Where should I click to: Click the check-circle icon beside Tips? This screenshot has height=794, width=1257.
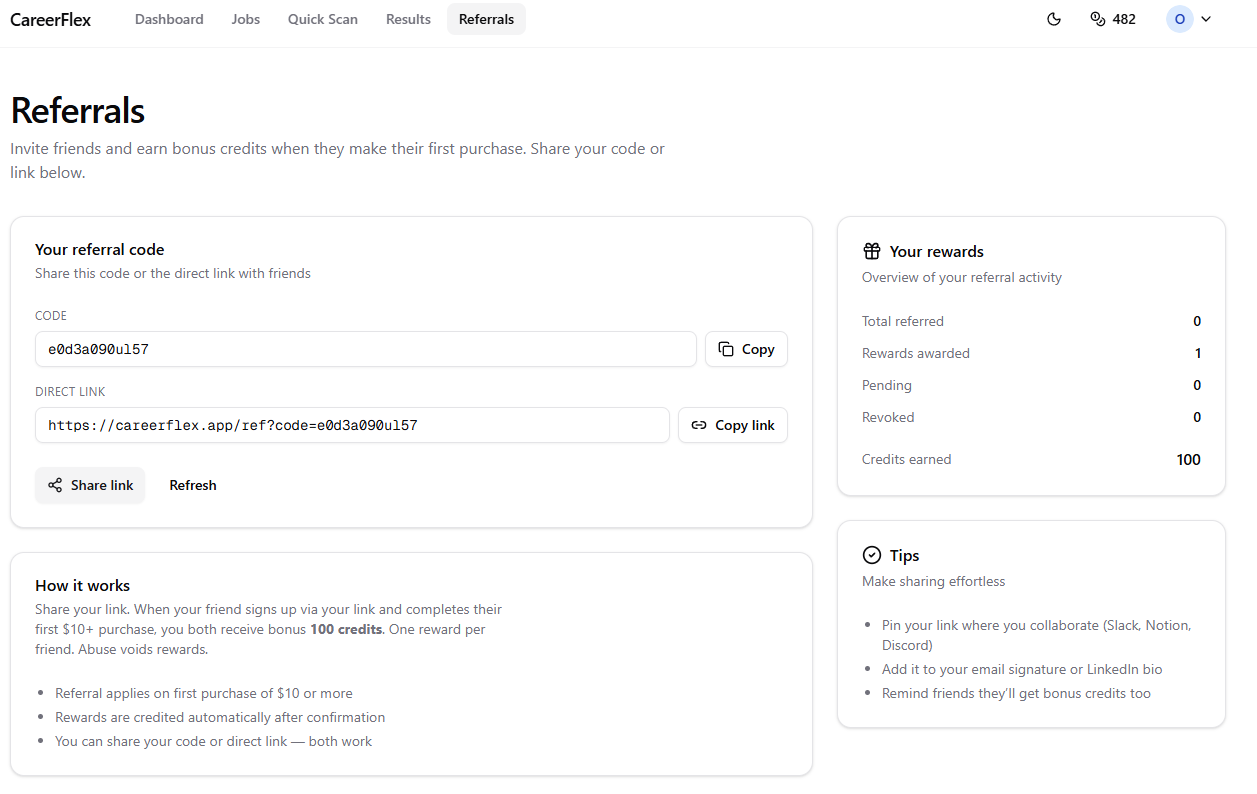(x=872, y=555)
